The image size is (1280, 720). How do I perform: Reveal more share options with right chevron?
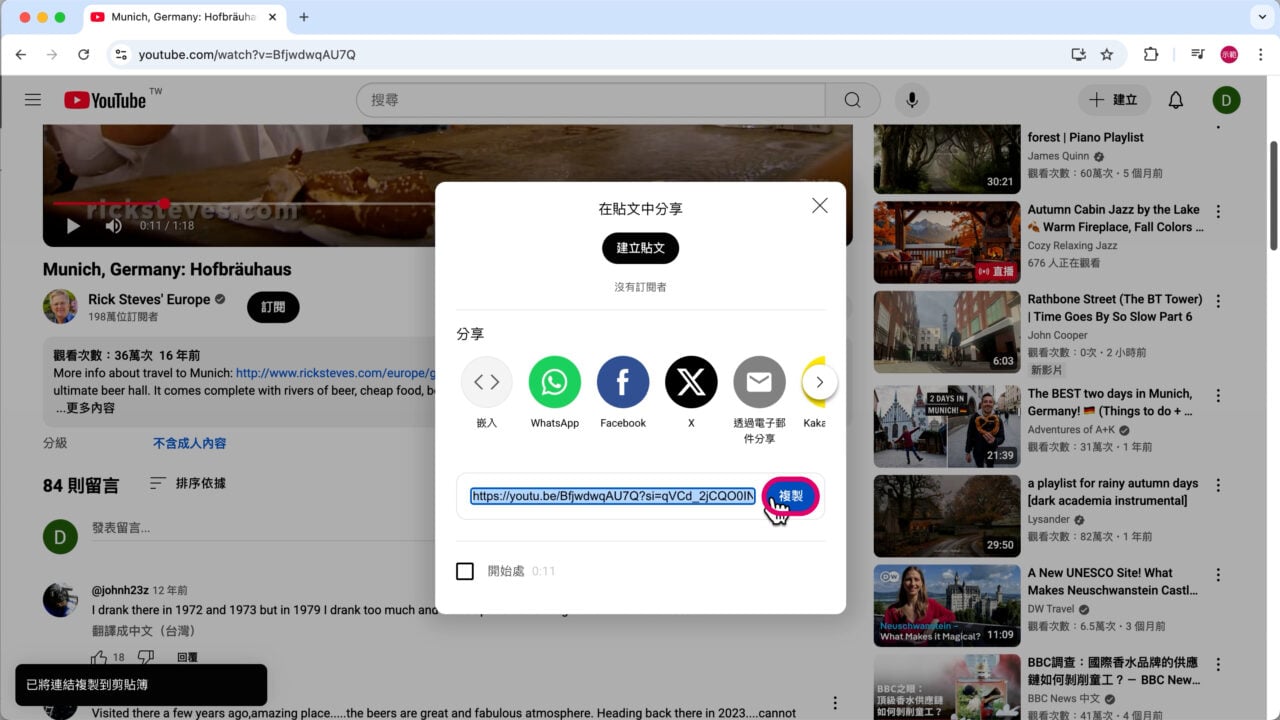point(819,382)
